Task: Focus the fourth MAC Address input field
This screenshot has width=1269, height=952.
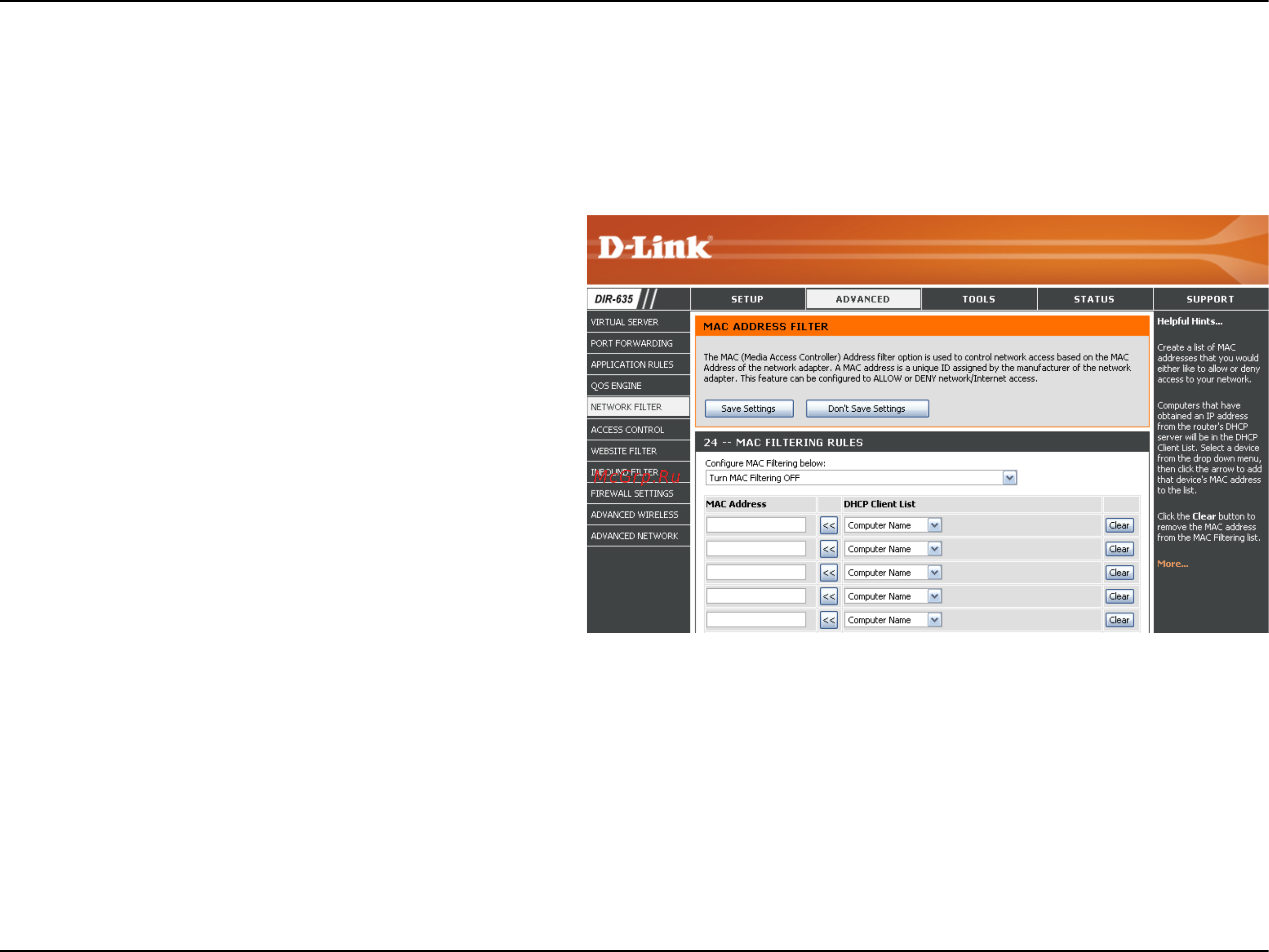Action: [755, 597]
